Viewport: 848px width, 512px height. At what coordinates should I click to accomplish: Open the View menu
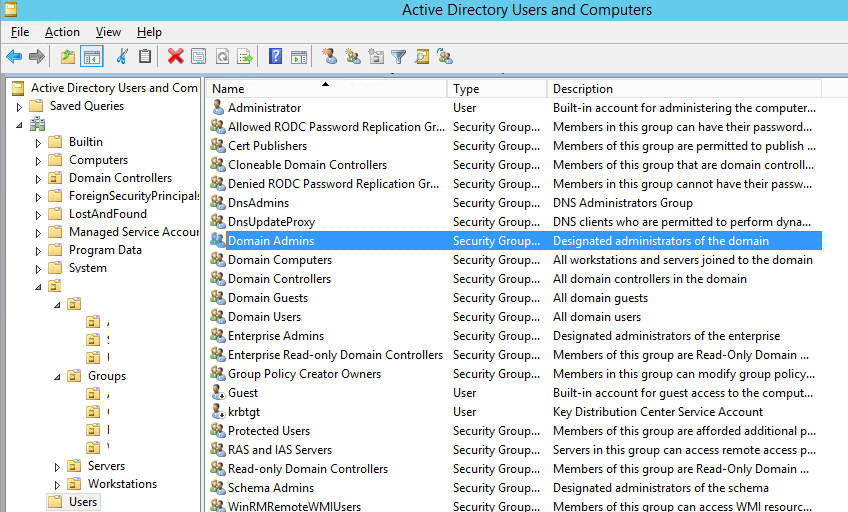(x=108, y=32)
